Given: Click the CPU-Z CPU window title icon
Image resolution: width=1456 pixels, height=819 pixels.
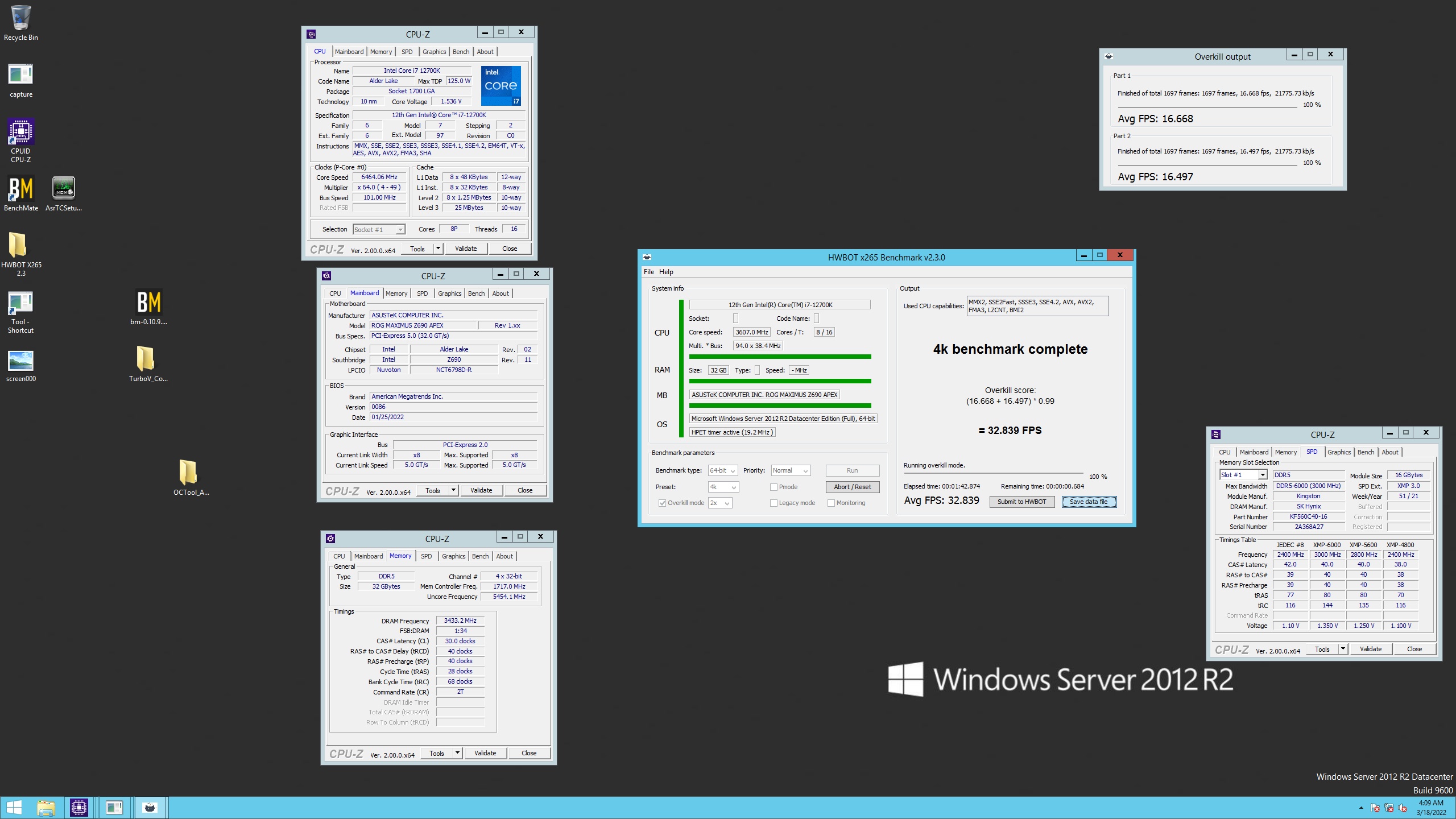Looking at the screenshot, I should click(311, 34).
